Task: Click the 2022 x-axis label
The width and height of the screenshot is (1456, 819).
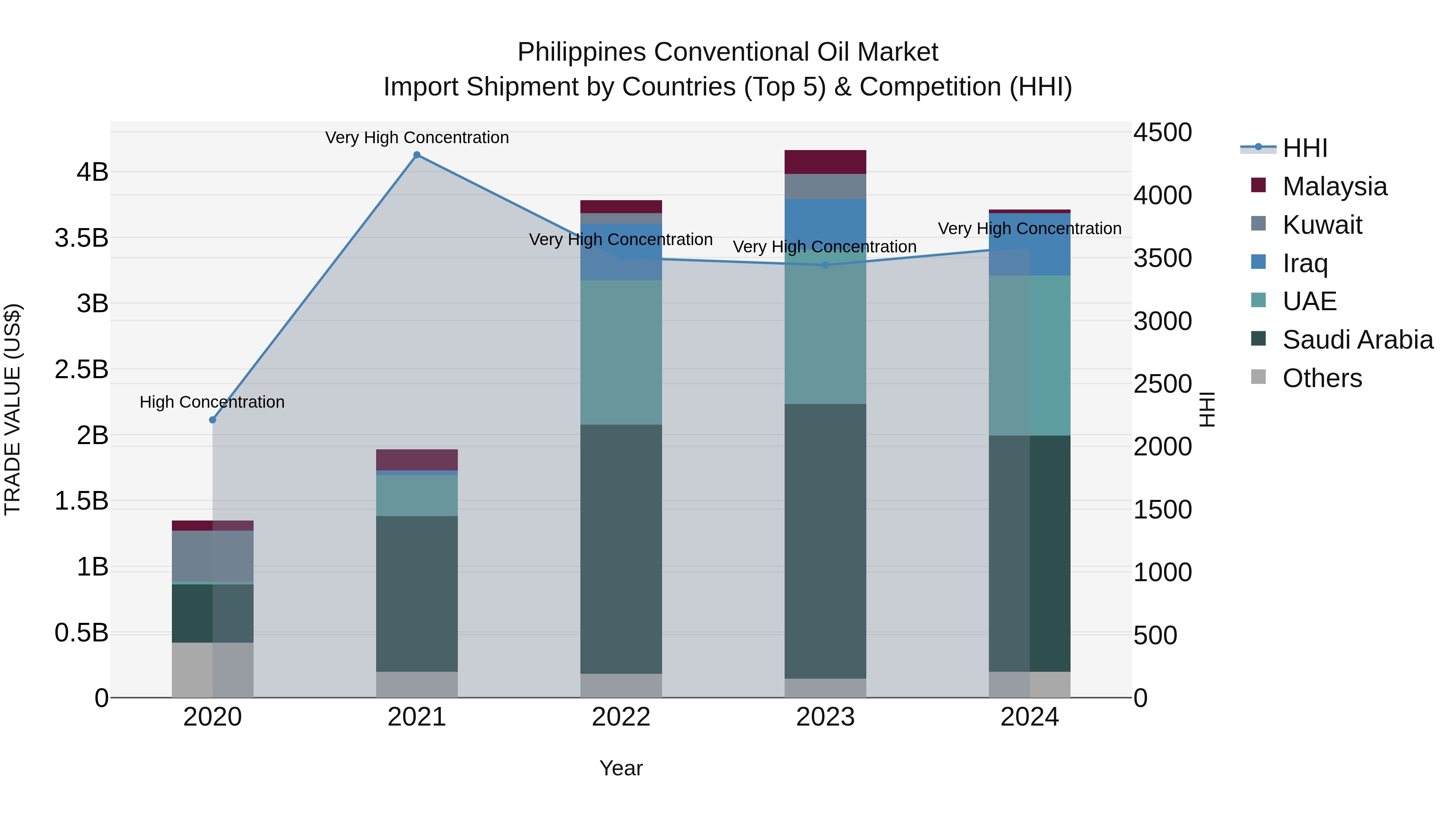Action: pos(621,717)
